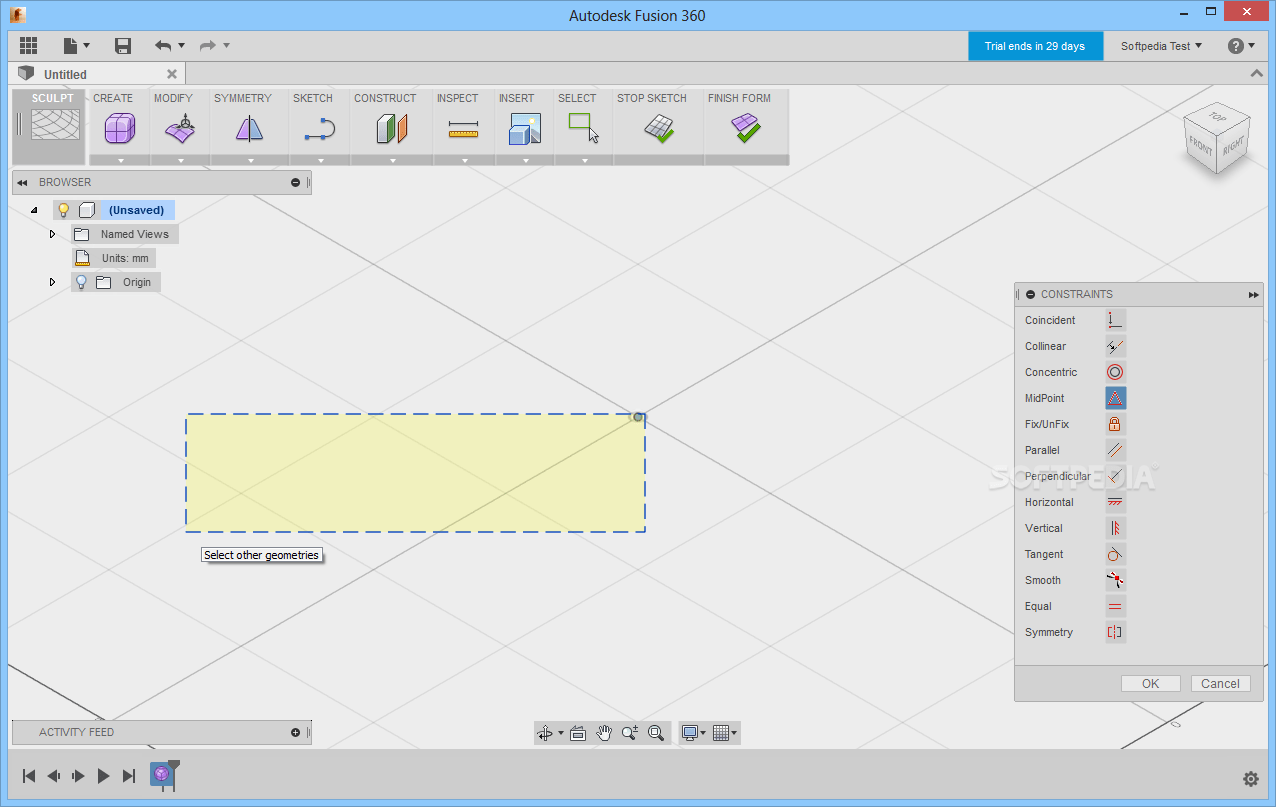1276x807 pixels.
Task: Confirm constraints with OK
Action: [x=1151, y=684]
